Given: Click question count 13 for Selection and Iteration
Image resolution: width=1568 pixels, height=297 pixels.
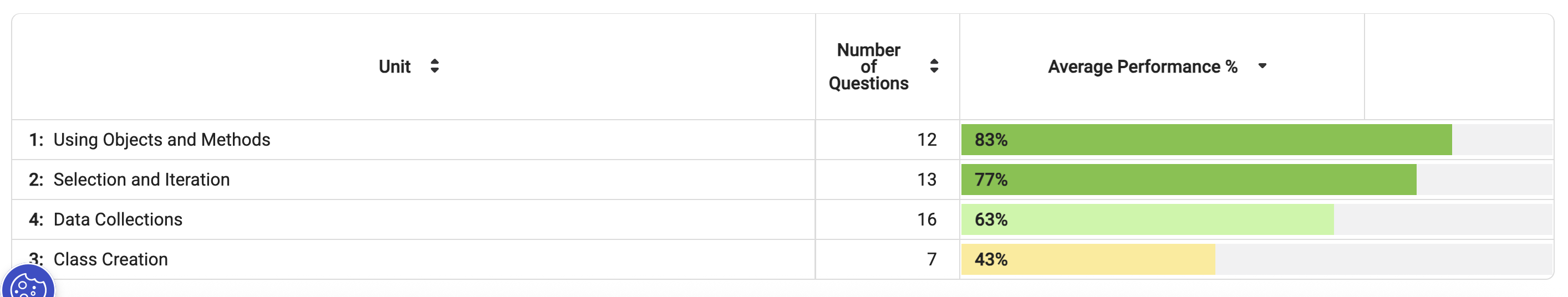Looking at the screenshot, I should [x=926, y=180].
